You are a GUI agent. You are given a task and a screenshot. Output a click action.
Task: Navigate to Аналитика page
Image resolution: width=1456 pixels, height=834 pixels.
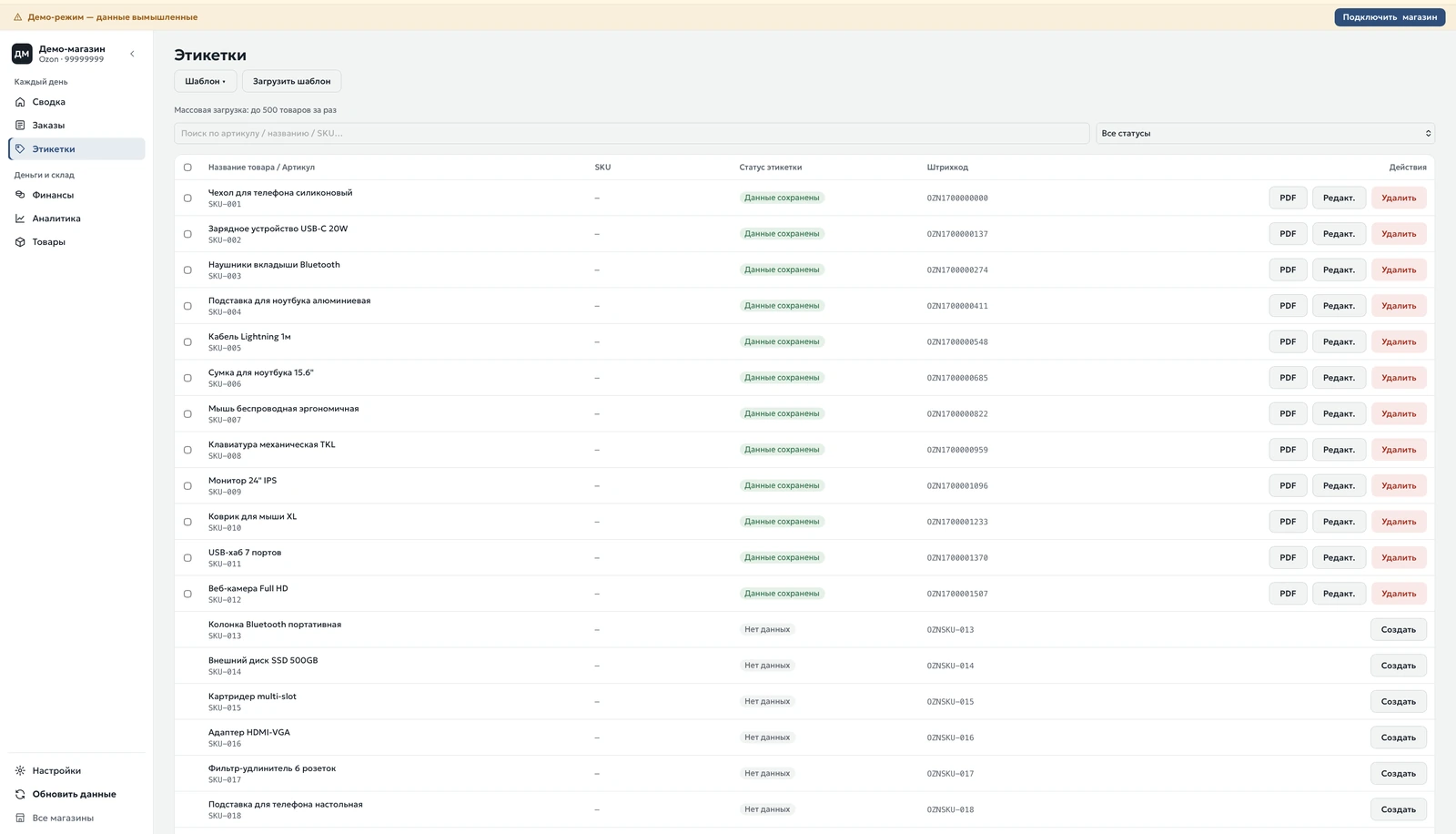coord(76,219)
